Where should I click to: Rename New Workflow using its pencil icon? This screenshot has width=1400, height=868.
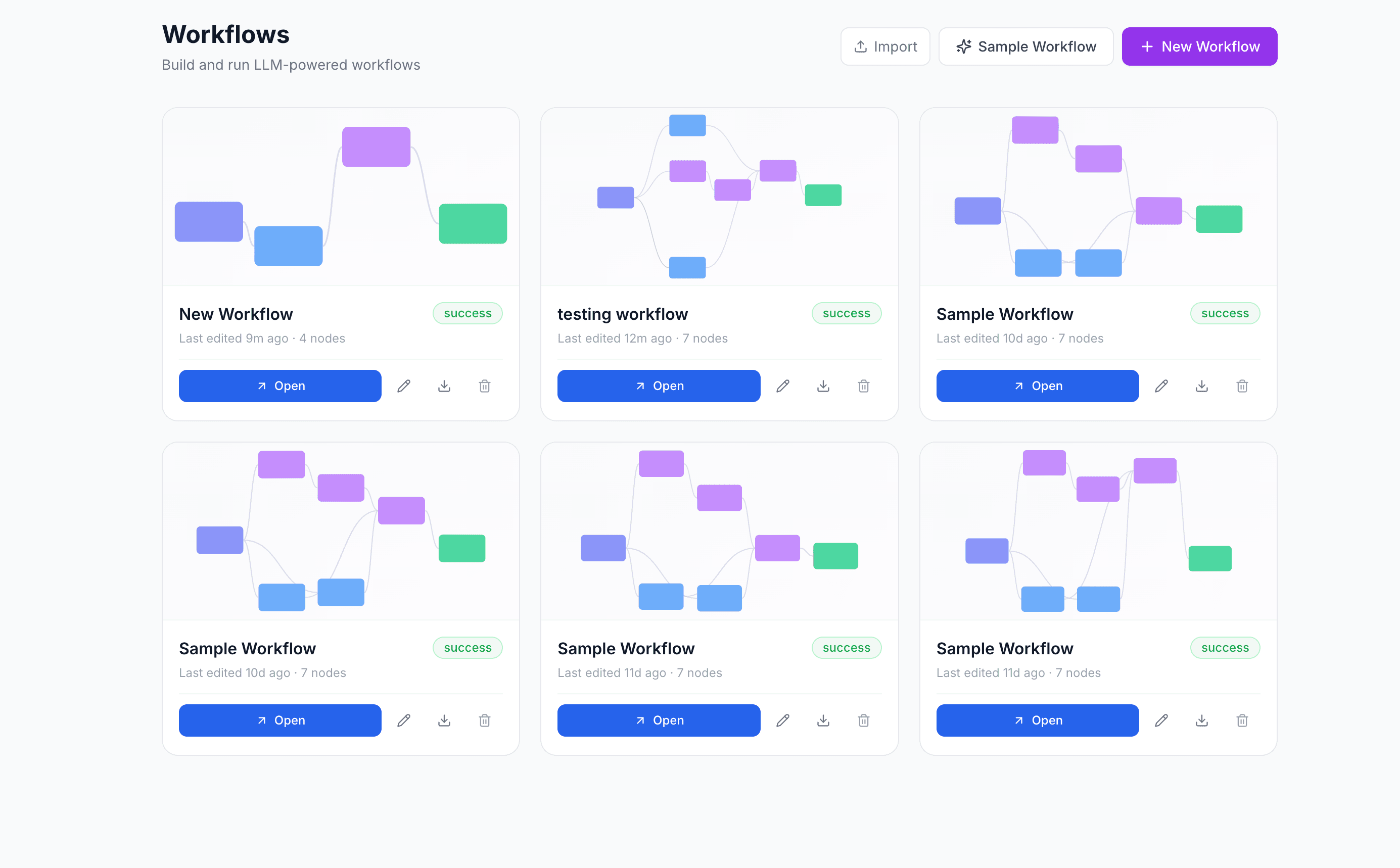click(x=404, y=386)
